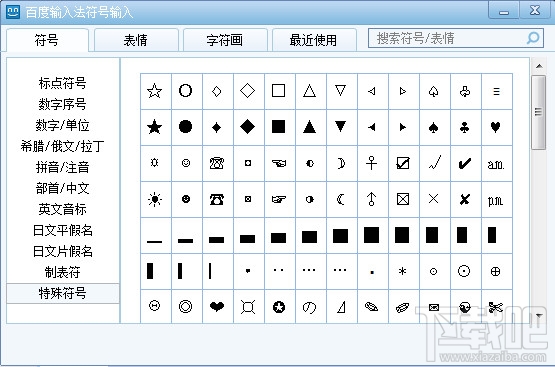Open the 日文片假名 category
The image size is (555, 367).
coord(63,251)
